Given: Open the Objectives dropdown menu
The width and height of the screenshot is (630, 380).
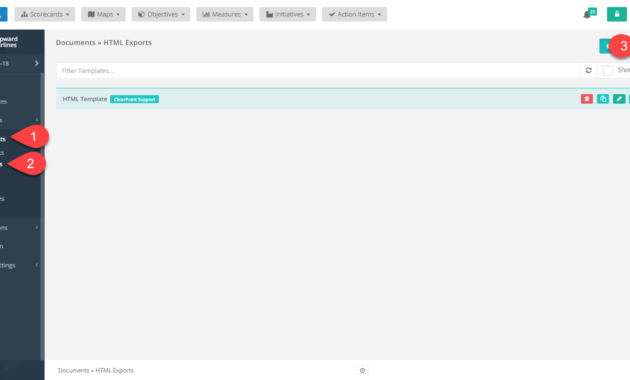Looking at the screenshot, I should [161, 14].
